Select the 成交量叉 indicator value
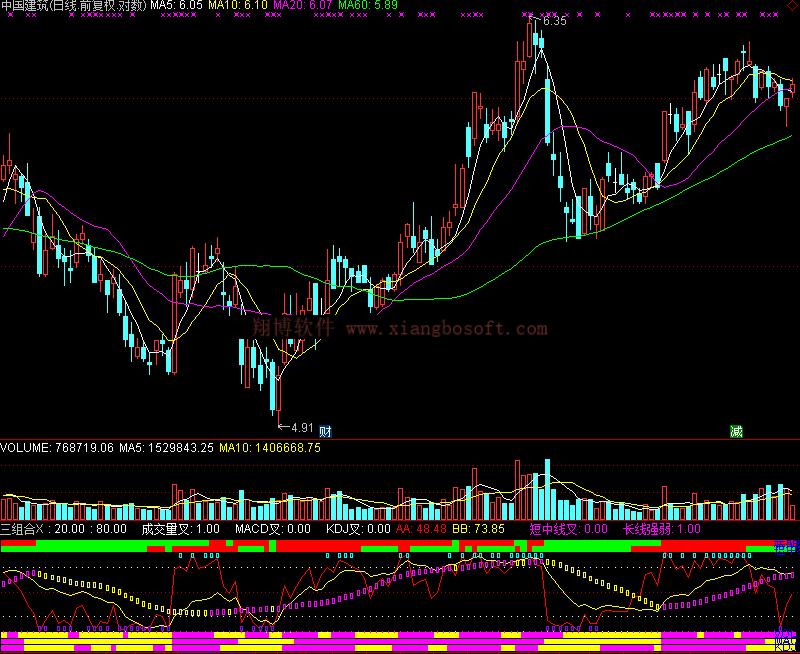The image size is (800, 654). click(x=180, y=529)
